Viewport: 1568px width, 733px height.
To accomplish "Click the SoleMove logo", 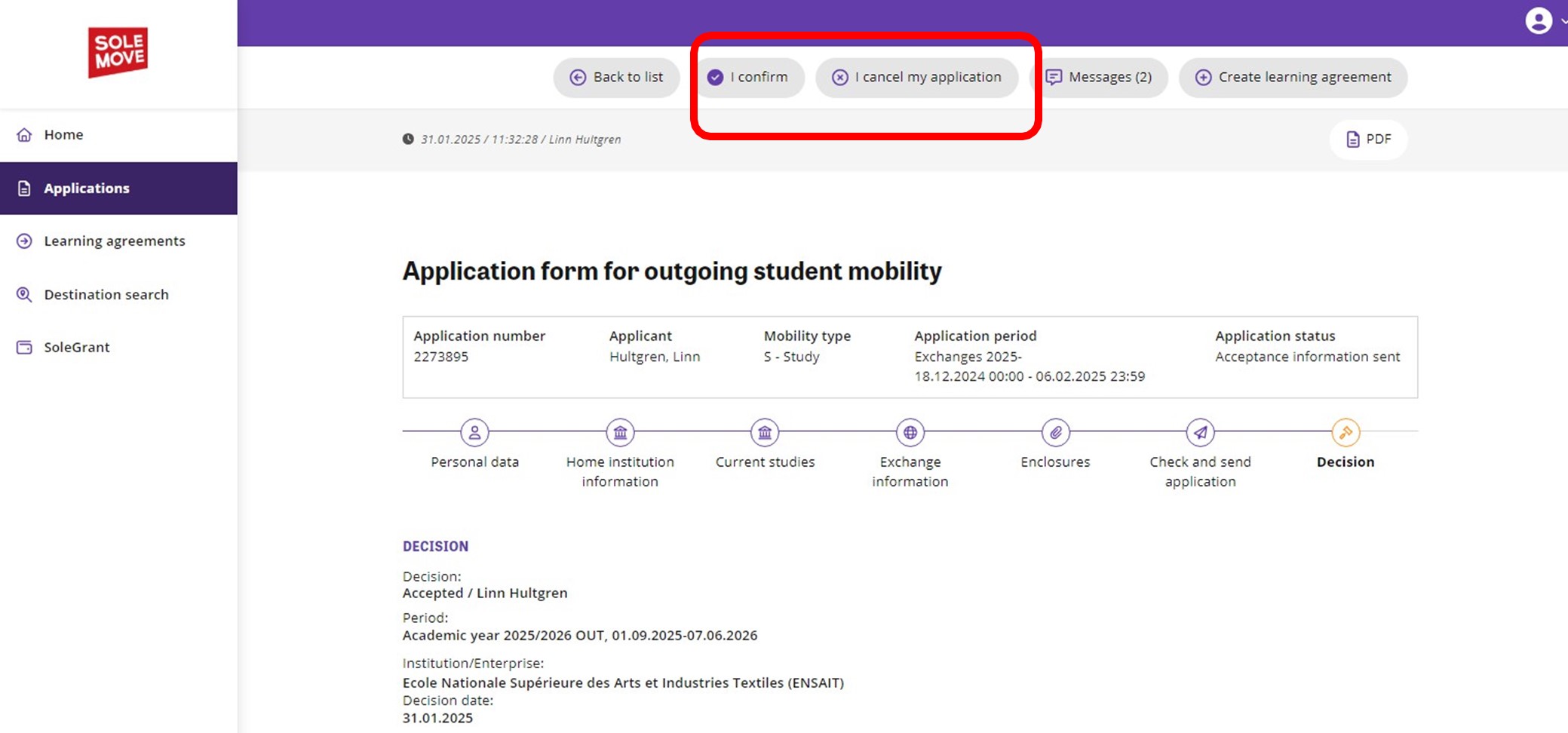I will 118,52.
